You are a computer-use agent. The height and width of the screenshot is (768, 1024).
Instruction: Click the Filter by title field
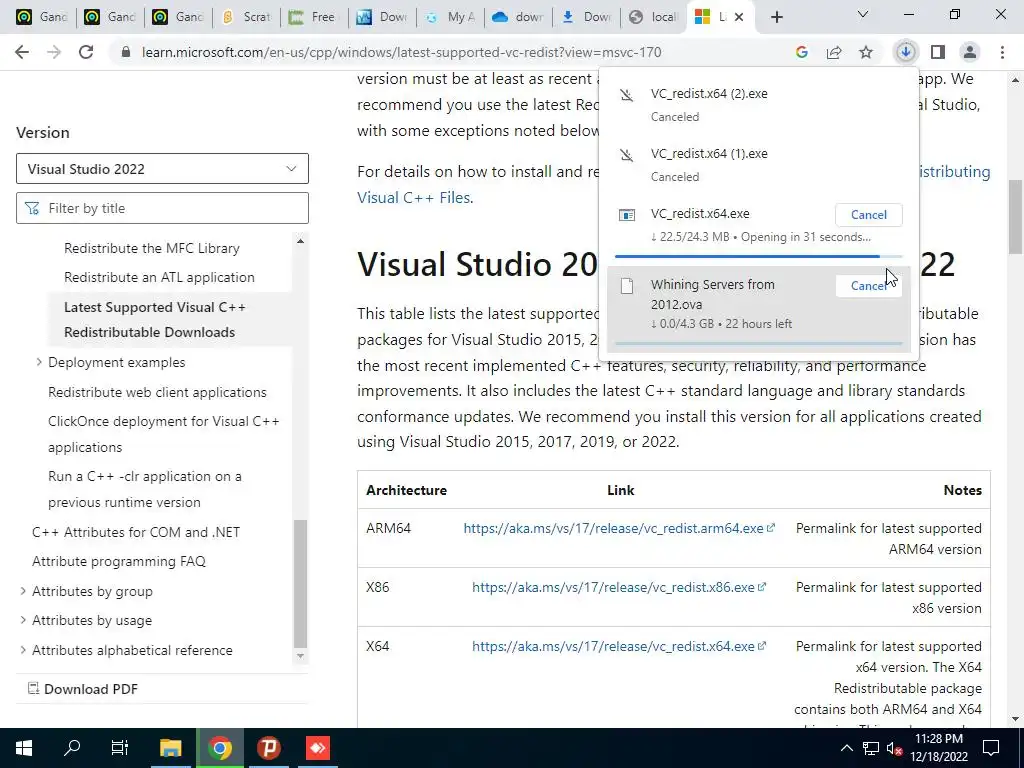coord(162,208)
